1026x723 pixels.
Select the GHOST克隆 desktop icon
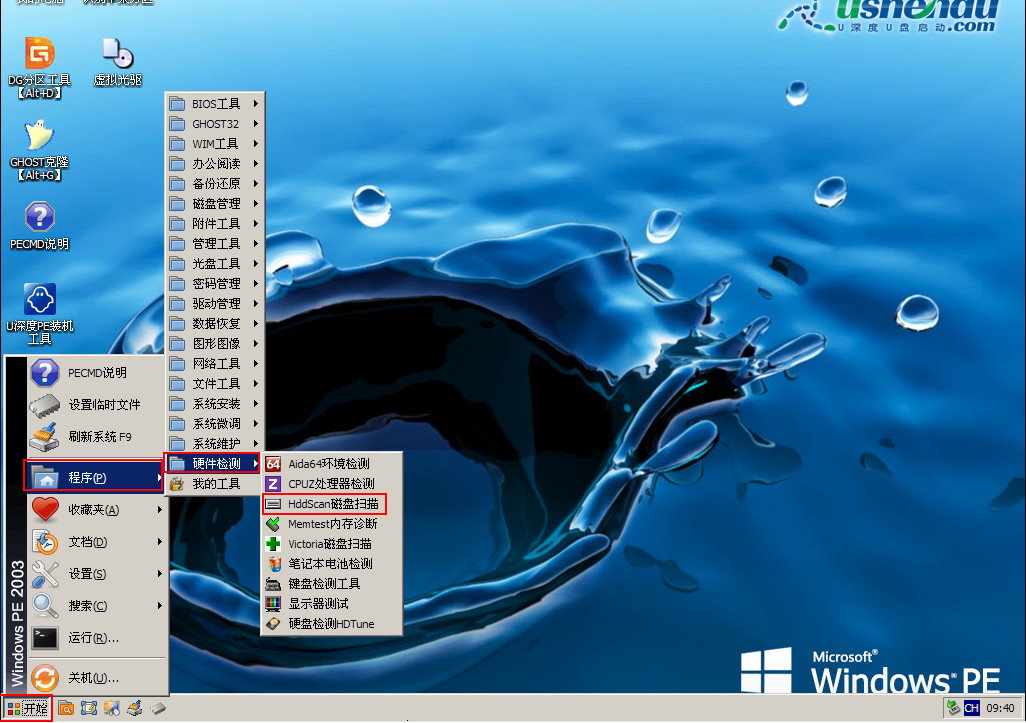pos(39,150)
